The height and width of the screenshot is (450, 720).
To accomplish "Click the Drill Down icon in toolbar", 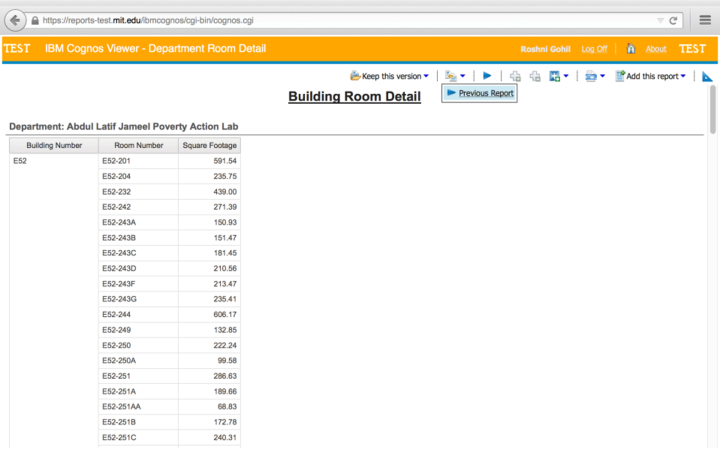I will (x=515, y=76).
